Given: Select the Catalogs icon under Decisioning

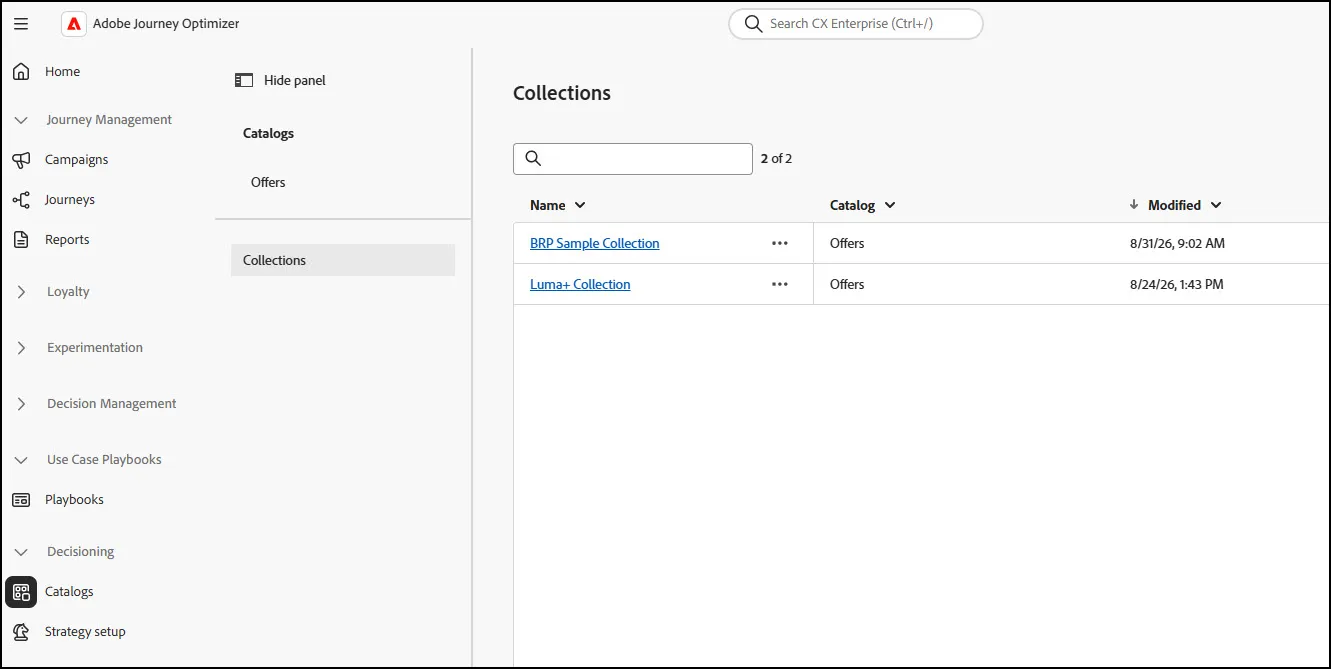Looking at the screenshot, I should pyautogui.click(x=21, y=592).
